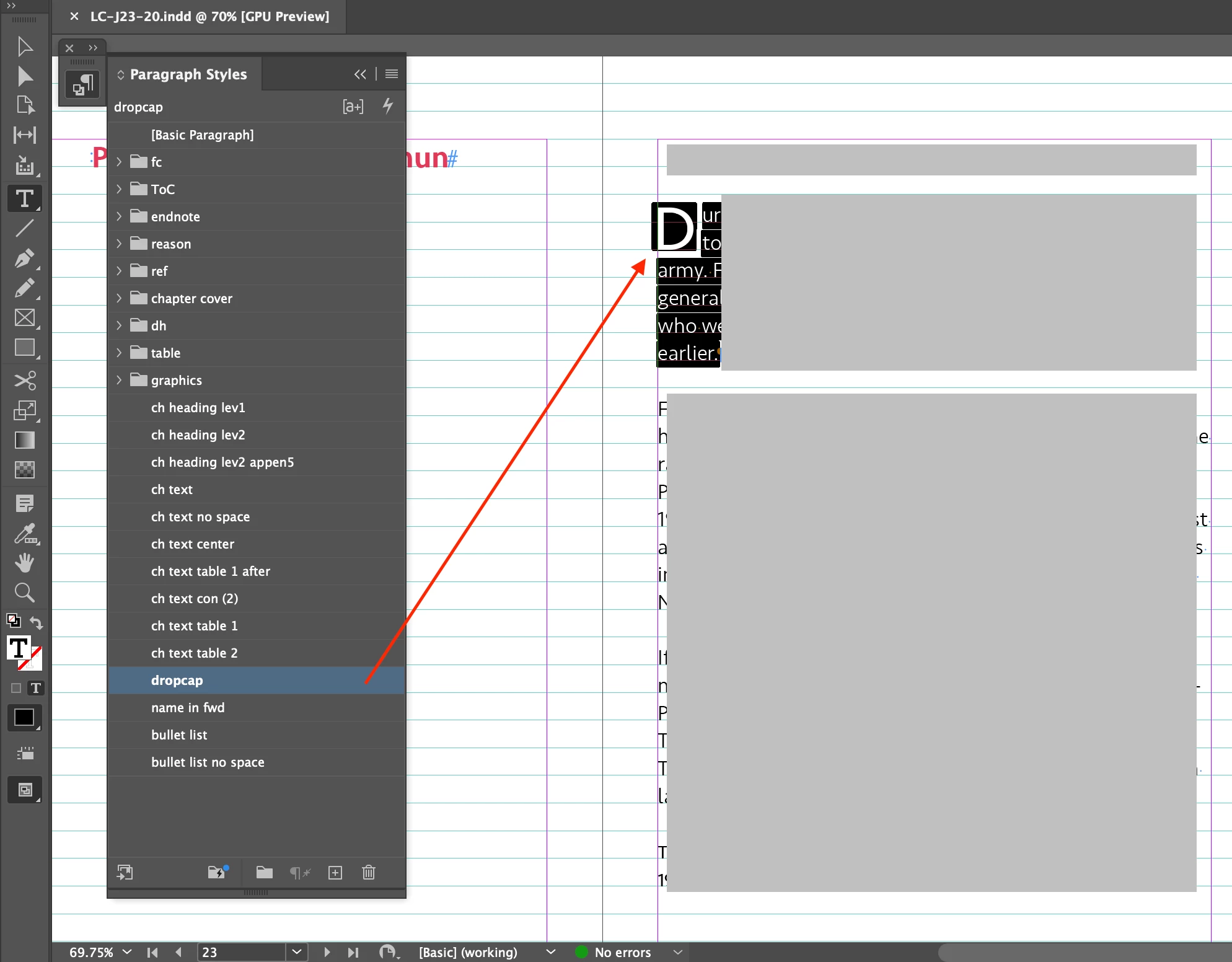Screen dimensions: 1232x962
Task: Open the Paragraph Styles panel menu
Action: 391,74
